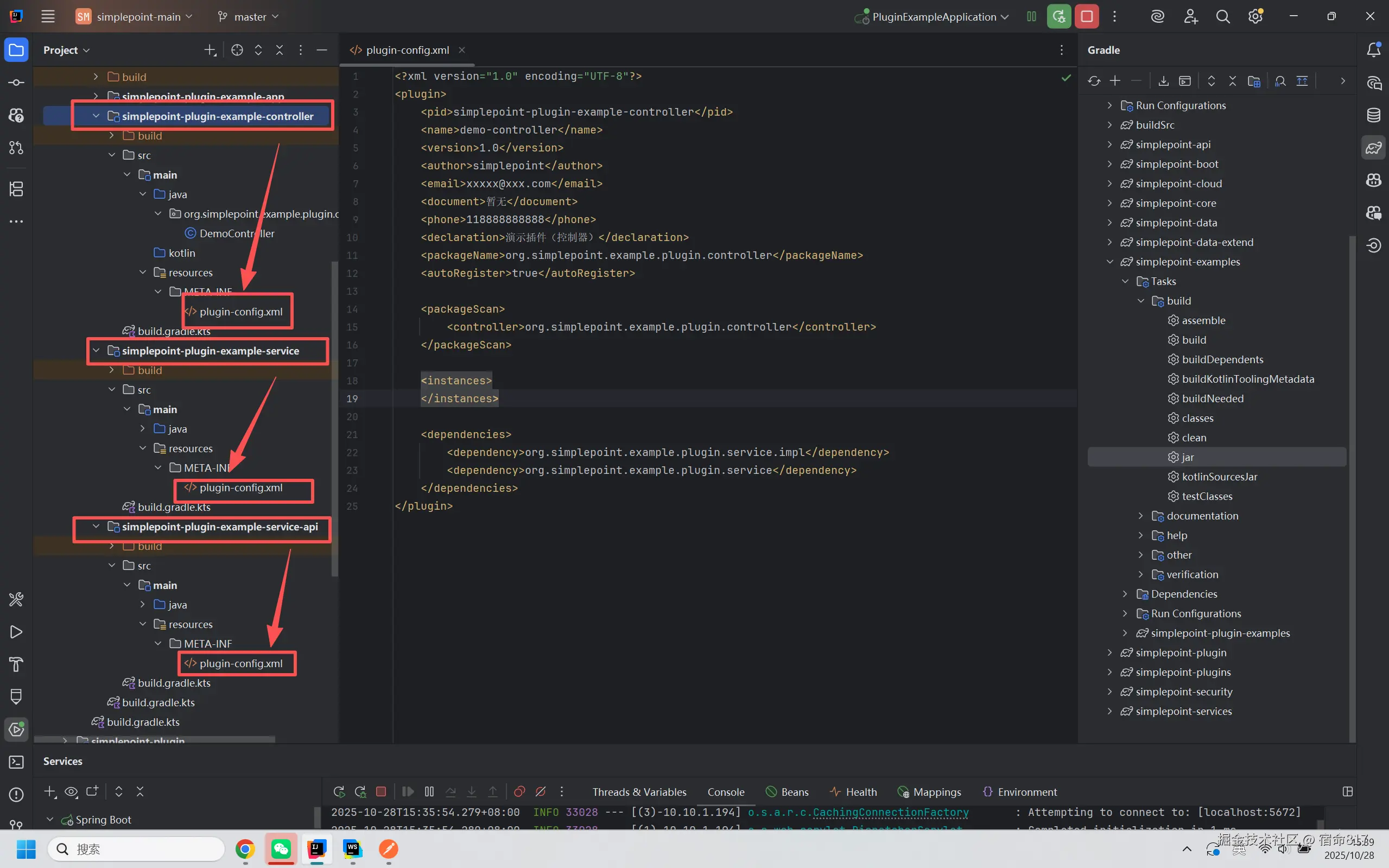Click the Search Everywhere magnifier icon
Viewport: 1389px width, 868px height.
pos(1222,17)
